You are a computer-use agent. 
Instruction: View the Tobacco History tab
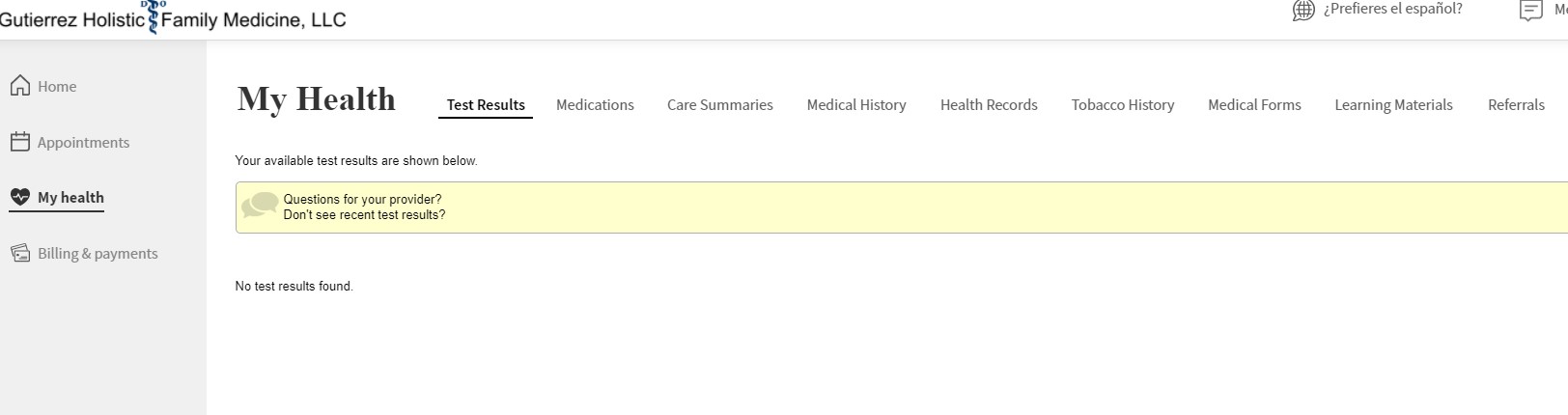1123,104
